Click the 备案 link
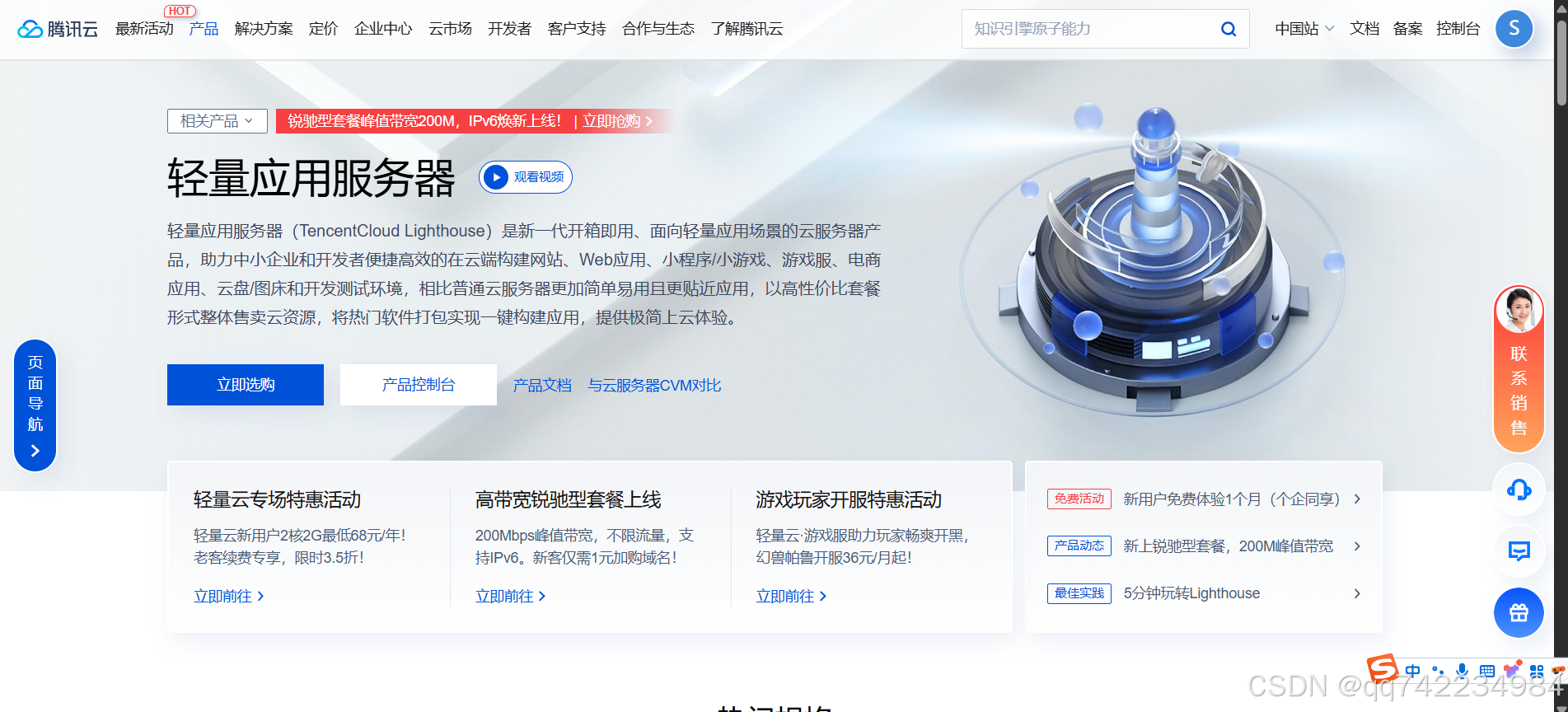The height and width of the screenshot is (712, 1568). pos(1407,29)
